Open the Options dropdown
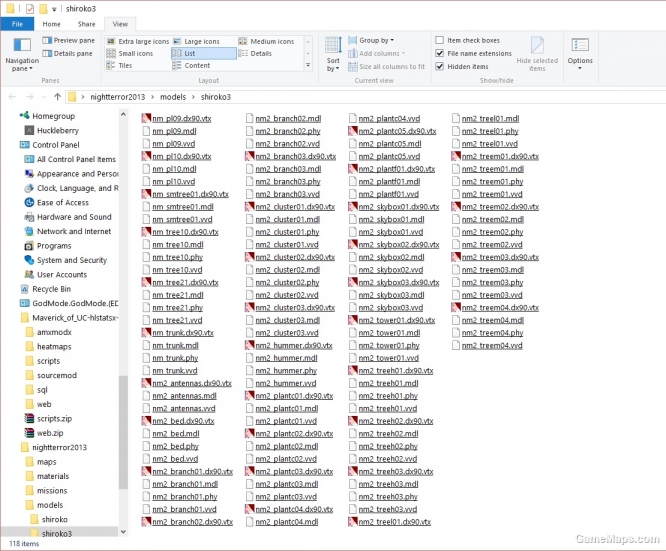666x551 pixels. (580, 54)
